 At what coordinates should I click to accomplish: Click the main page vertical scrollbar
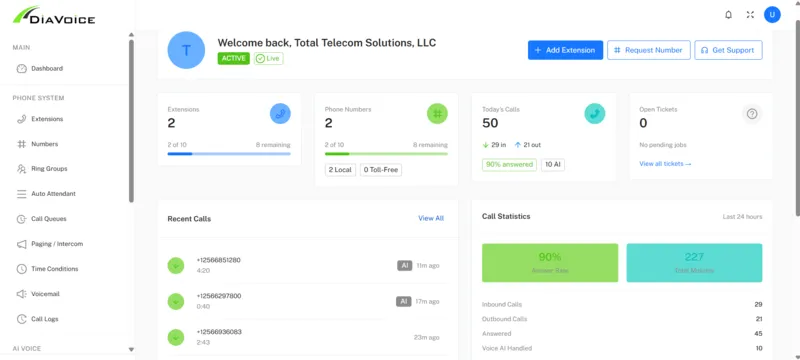point(797,117)
